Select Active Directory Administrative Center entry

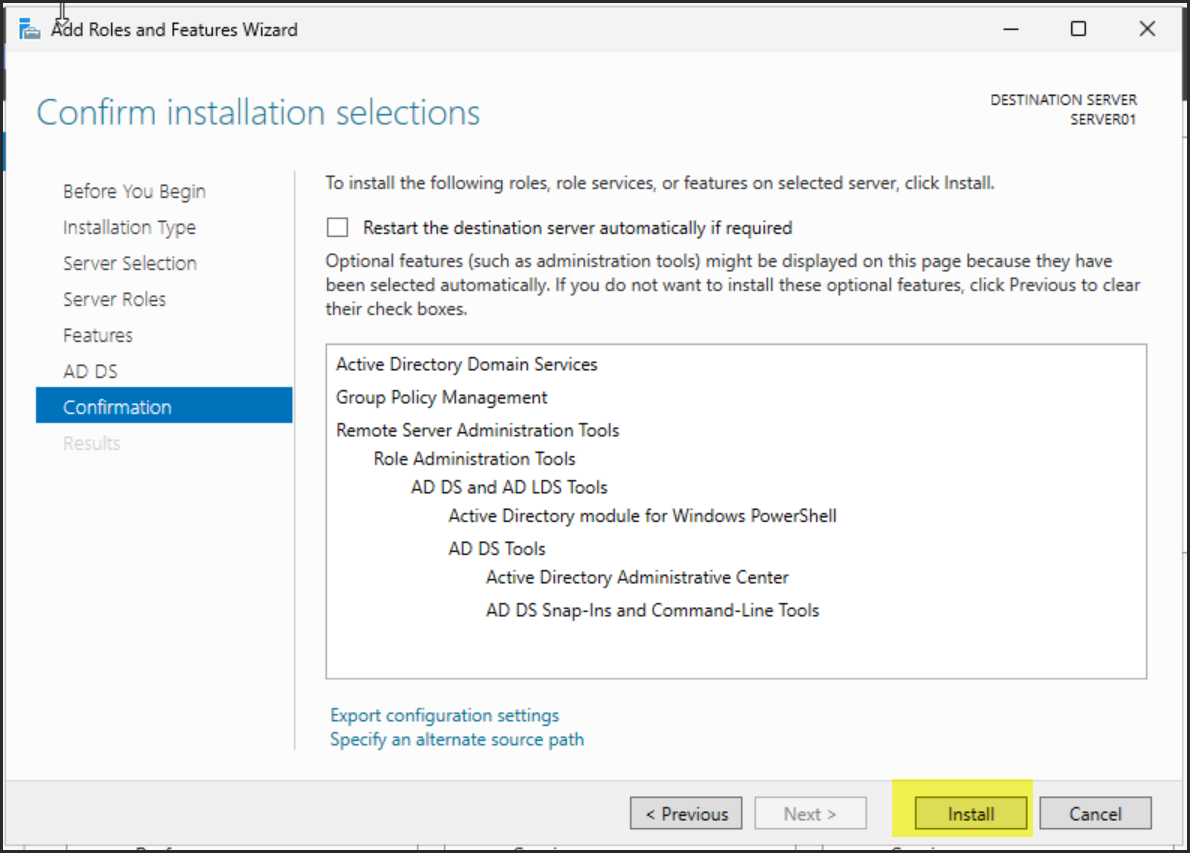pos(637,577)
